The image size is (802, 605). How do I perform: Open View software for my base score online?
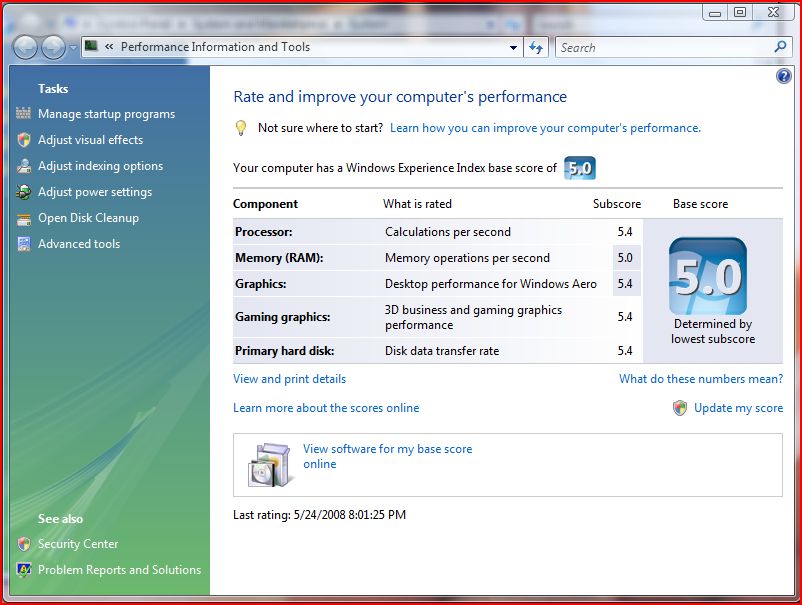point(387,456)
